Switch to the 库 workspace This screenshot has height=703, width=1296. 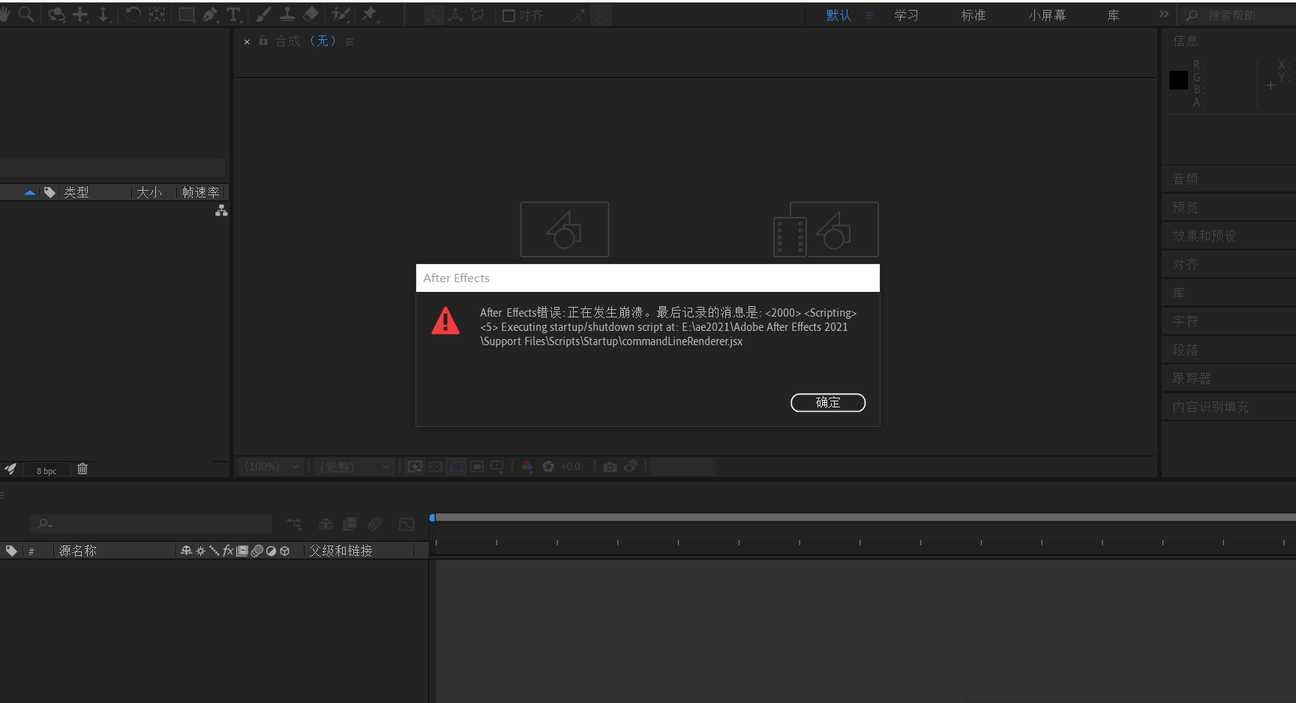tap(1113, 16)
